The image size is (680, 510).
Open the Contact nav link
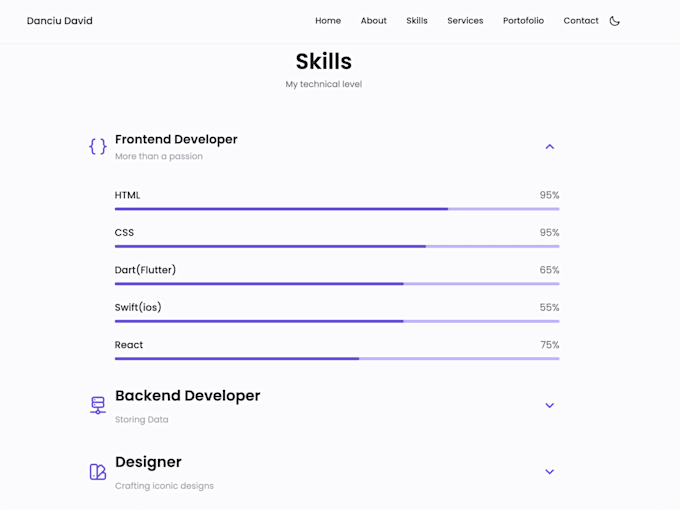point(581,21)
